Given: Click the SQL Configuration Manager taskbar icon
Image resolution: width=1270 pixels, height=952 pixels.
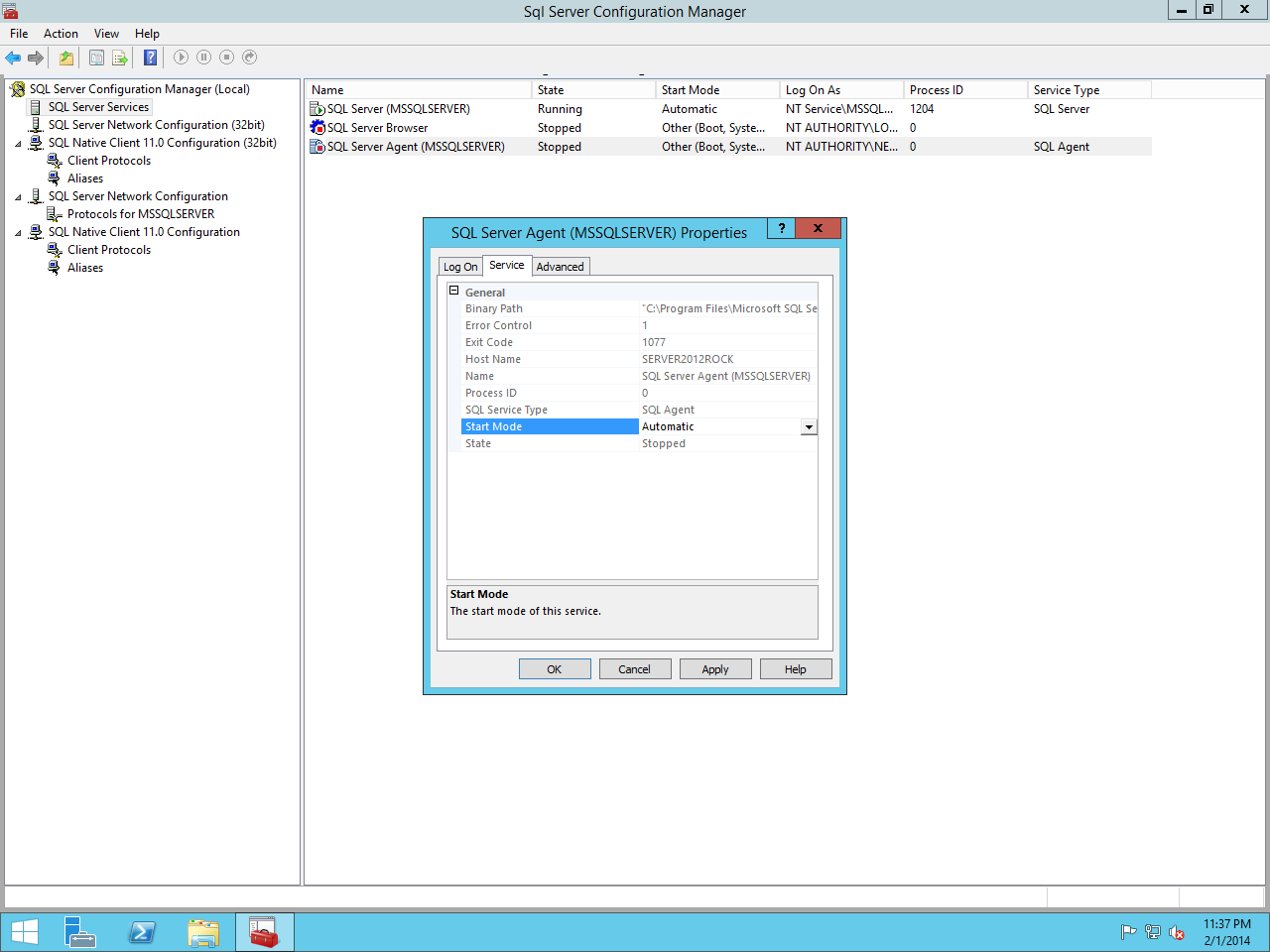Looking at the screenshot, I should click(265, 932).
